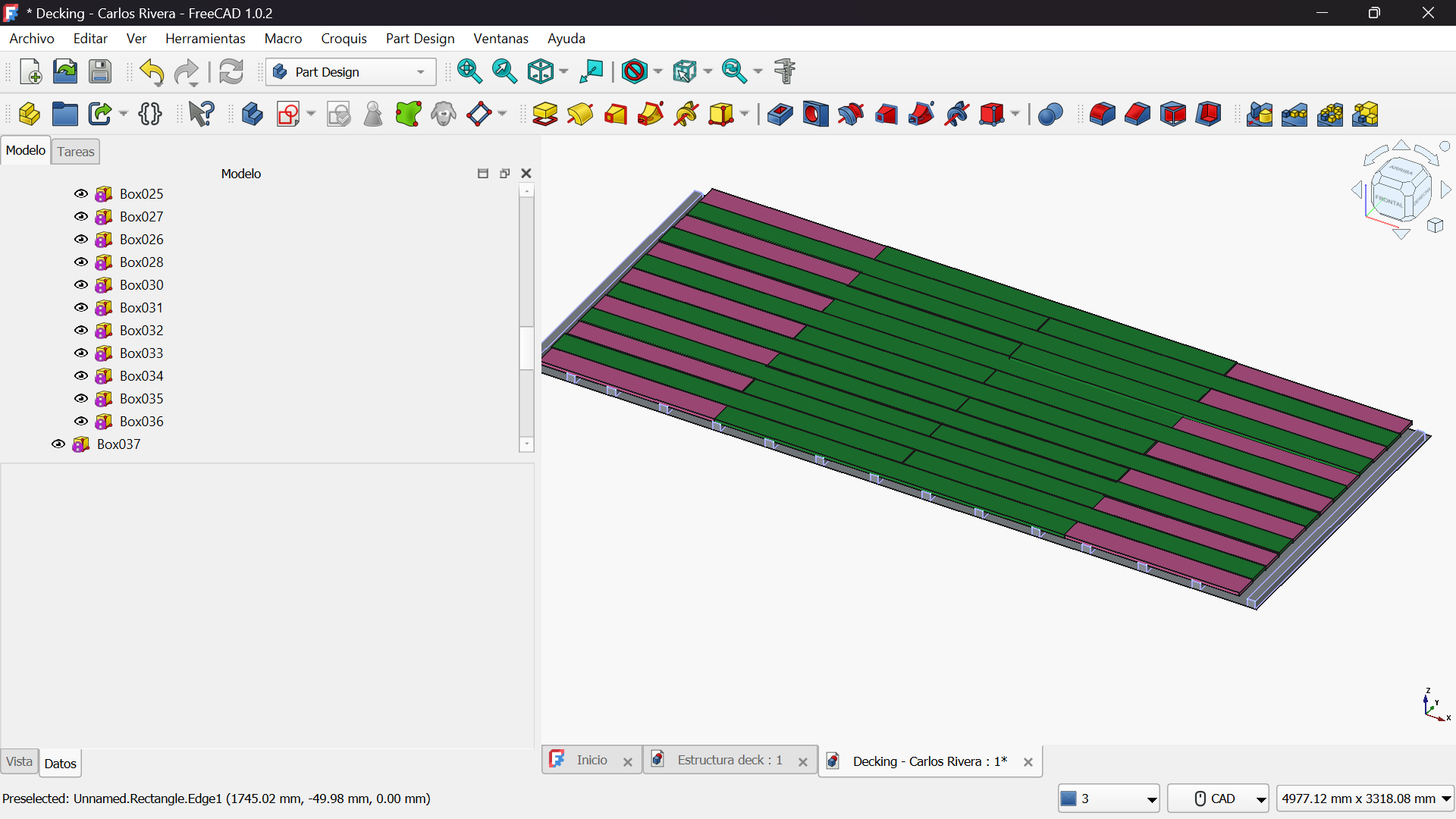The height and width of the screenshot is (819, 1456).
Task: Redo the last undone action
Action: point(187,72)
